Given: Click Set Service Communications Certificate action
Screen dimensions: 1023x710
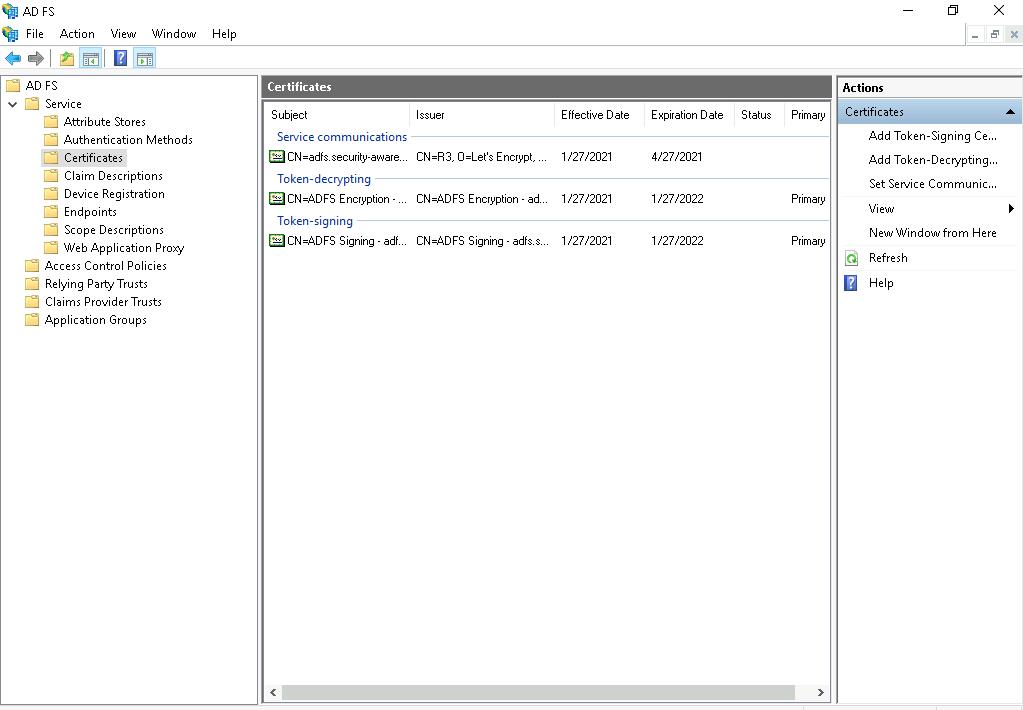Looking at the screenshot, I should click(x=932, y=184).
